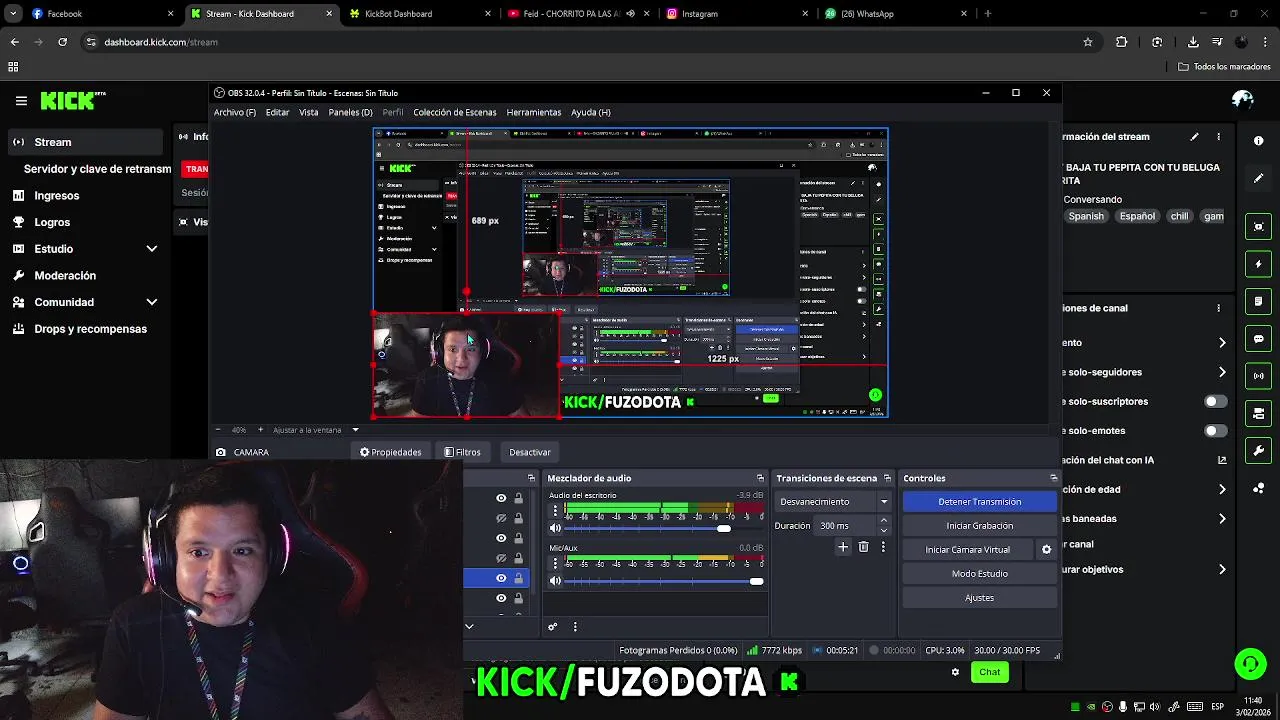Open virtual camera settings gear in OBS

pos(1046,549)
